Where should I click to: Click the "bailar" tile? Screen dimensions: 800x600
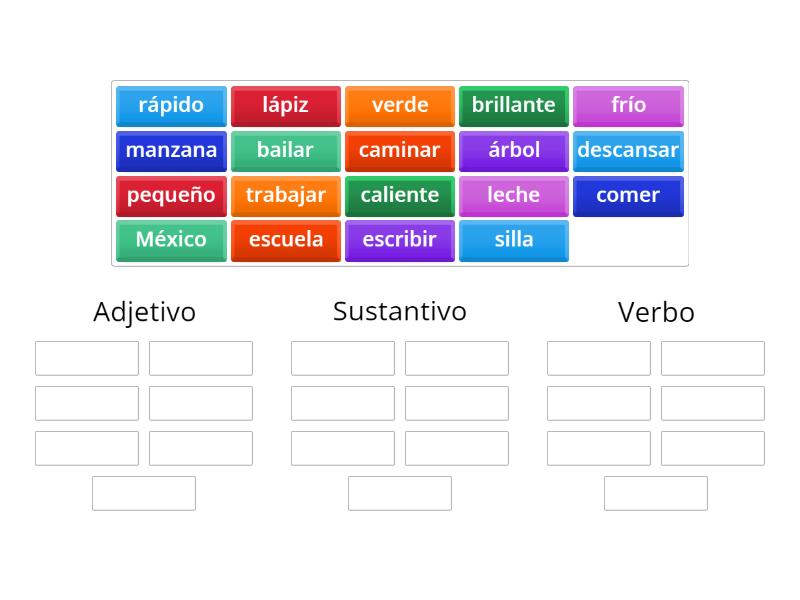pyautogui.click(x=285, y=150)
